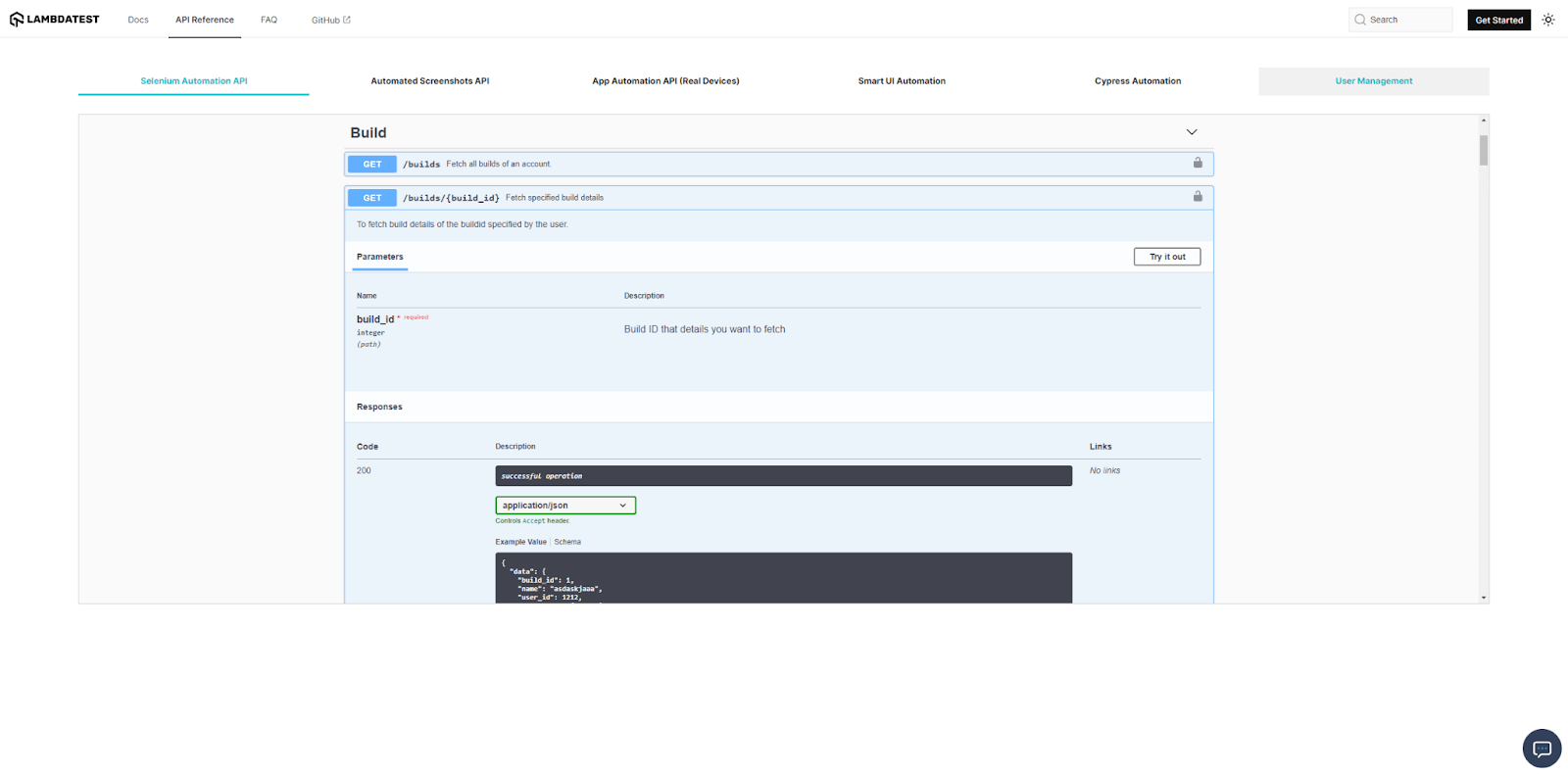1568x774 pixels.
Task: Click the LambdaTest logo
Action: pos(55,20)
